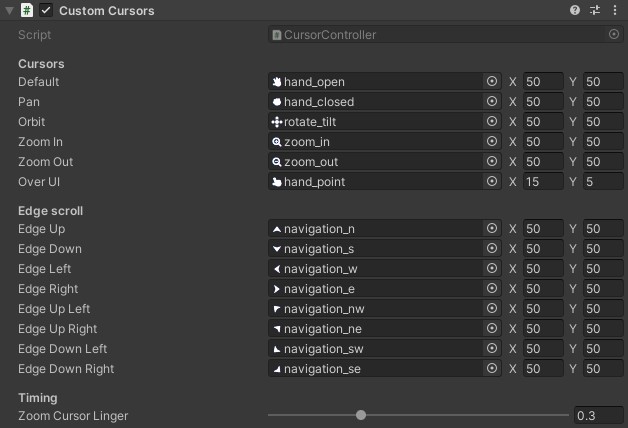Edit Zoom Out hotspot Y value
This screenshot has height=428, width=628.
click(603, 162)
